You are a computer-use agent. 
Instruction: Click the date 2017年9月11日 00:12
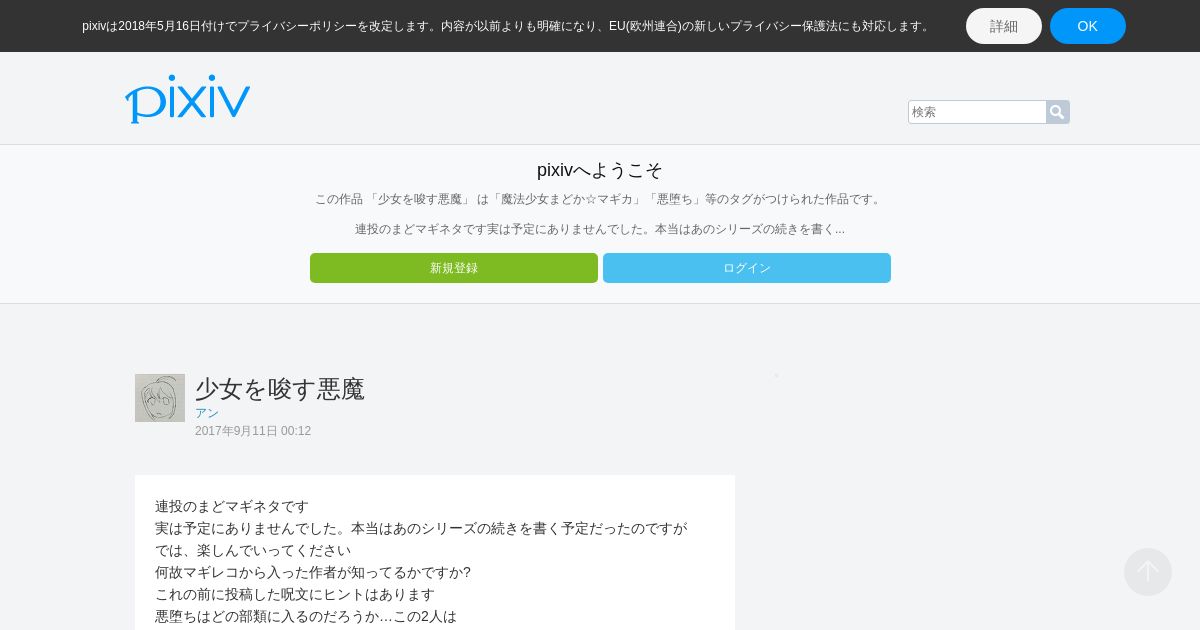click(253, 431)
